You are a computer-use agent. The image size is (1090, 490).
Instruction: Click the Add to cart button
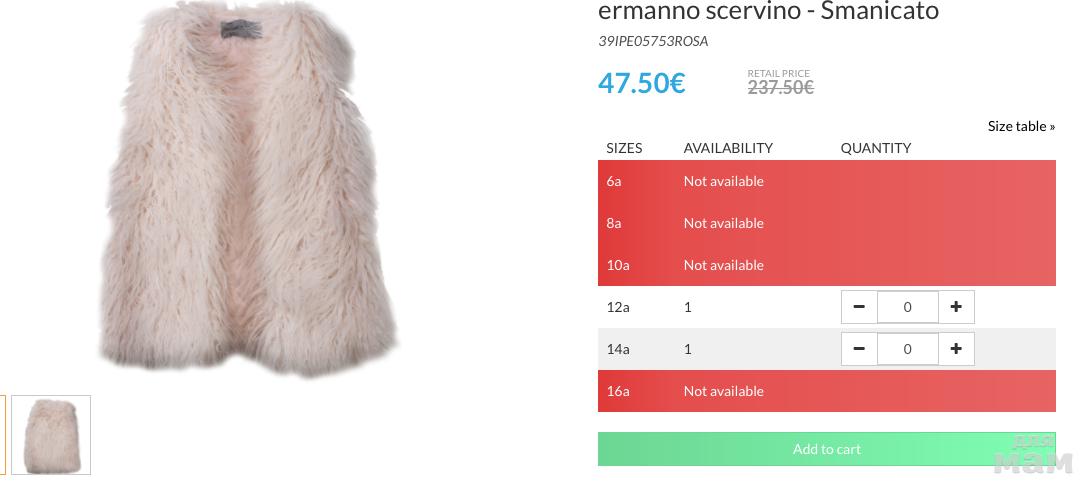tap(826, 449)
